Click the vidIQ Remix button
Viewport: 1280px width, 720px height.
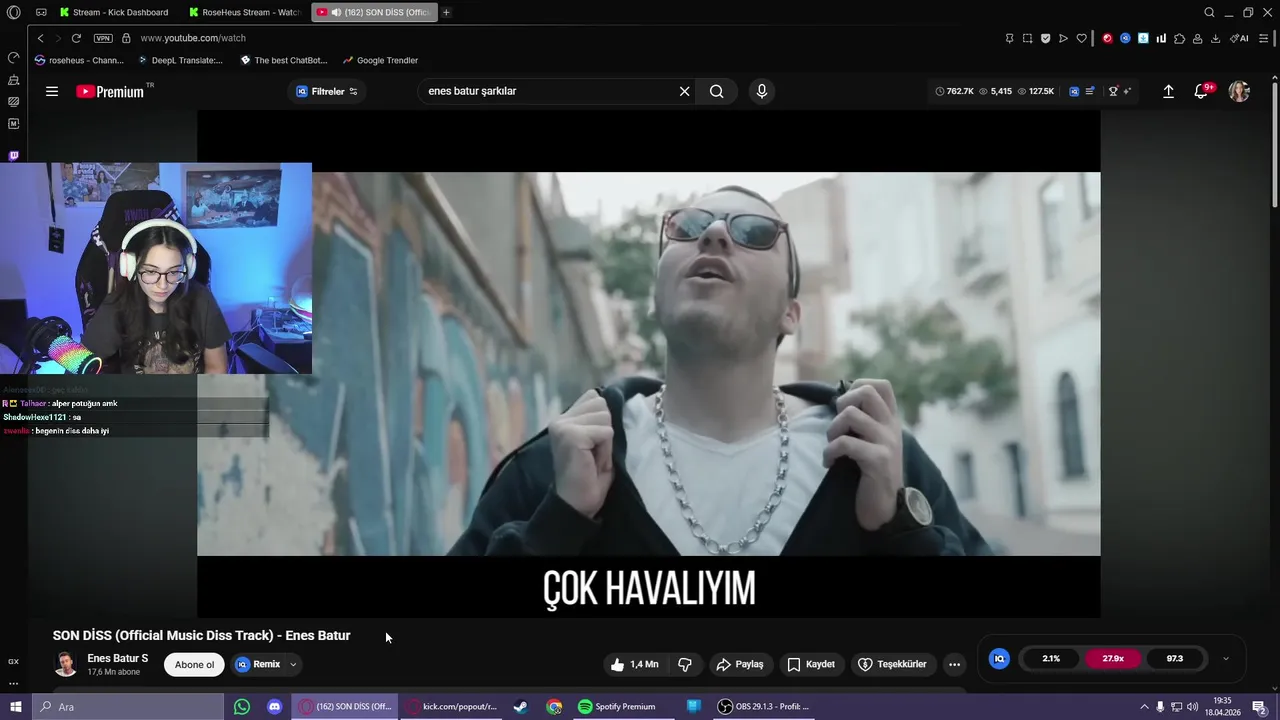click(258, 664)
